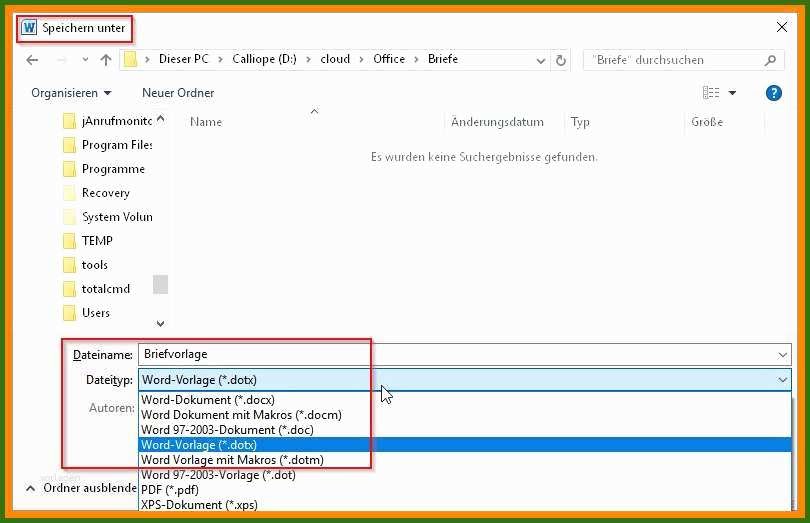Viewport: 810px width, 523px height.
Task: Click the Dateityp combo box
Action: point(464,380)
